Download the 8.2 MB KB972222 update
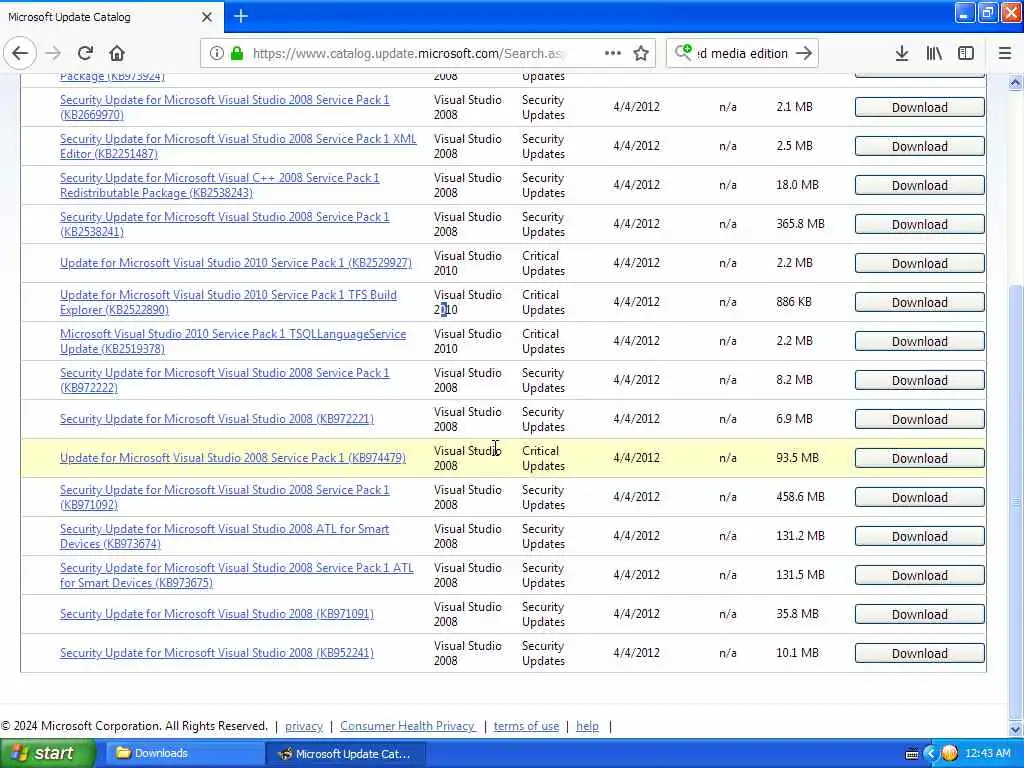The width and height of the screenshot is (1024, 768). 920,380
